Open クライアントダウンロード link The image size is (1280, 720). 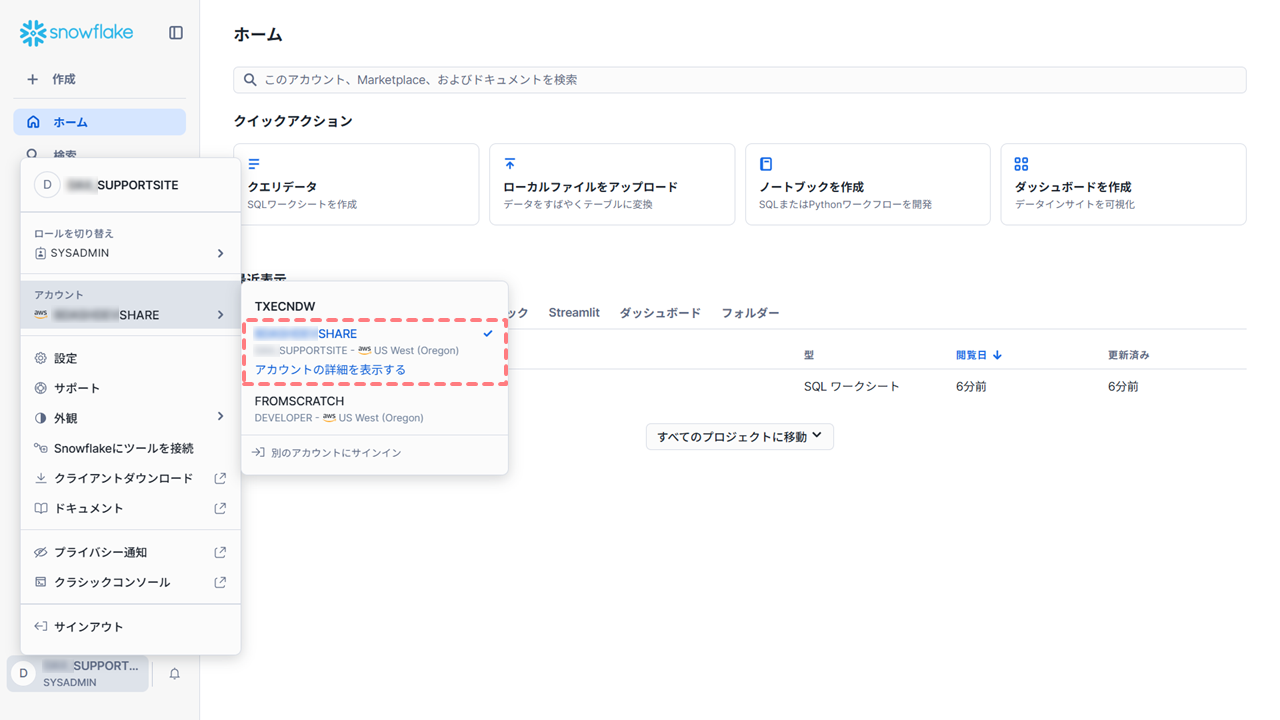(130, 478)
